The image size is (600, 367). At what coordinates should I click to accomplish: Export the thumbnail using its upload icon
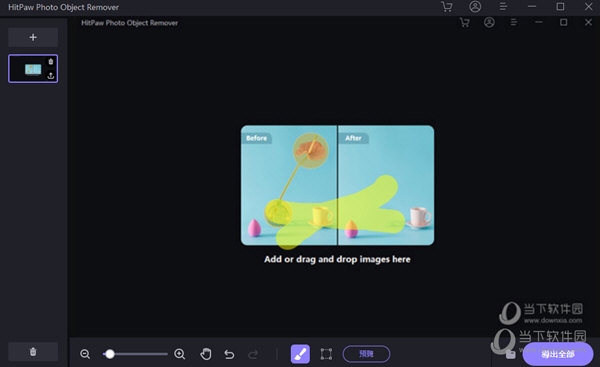tap(51, 76)
